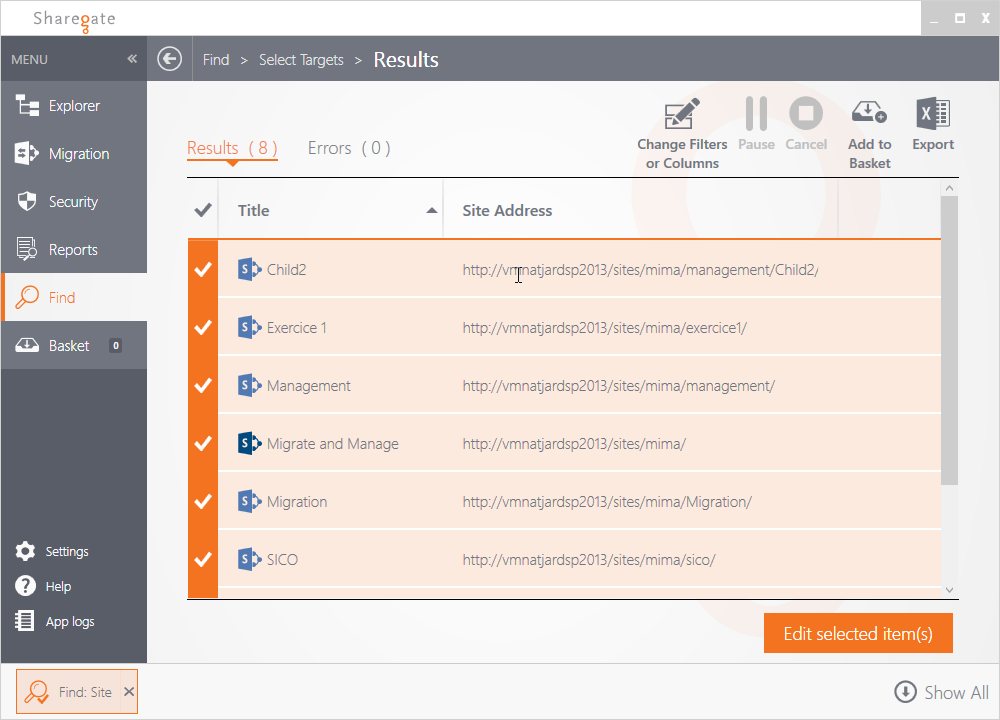Image resolution: width=1000 pixels, height=720 pixels.
Task: Open Settings from the sidebar
Action: (x=52, y=551)
